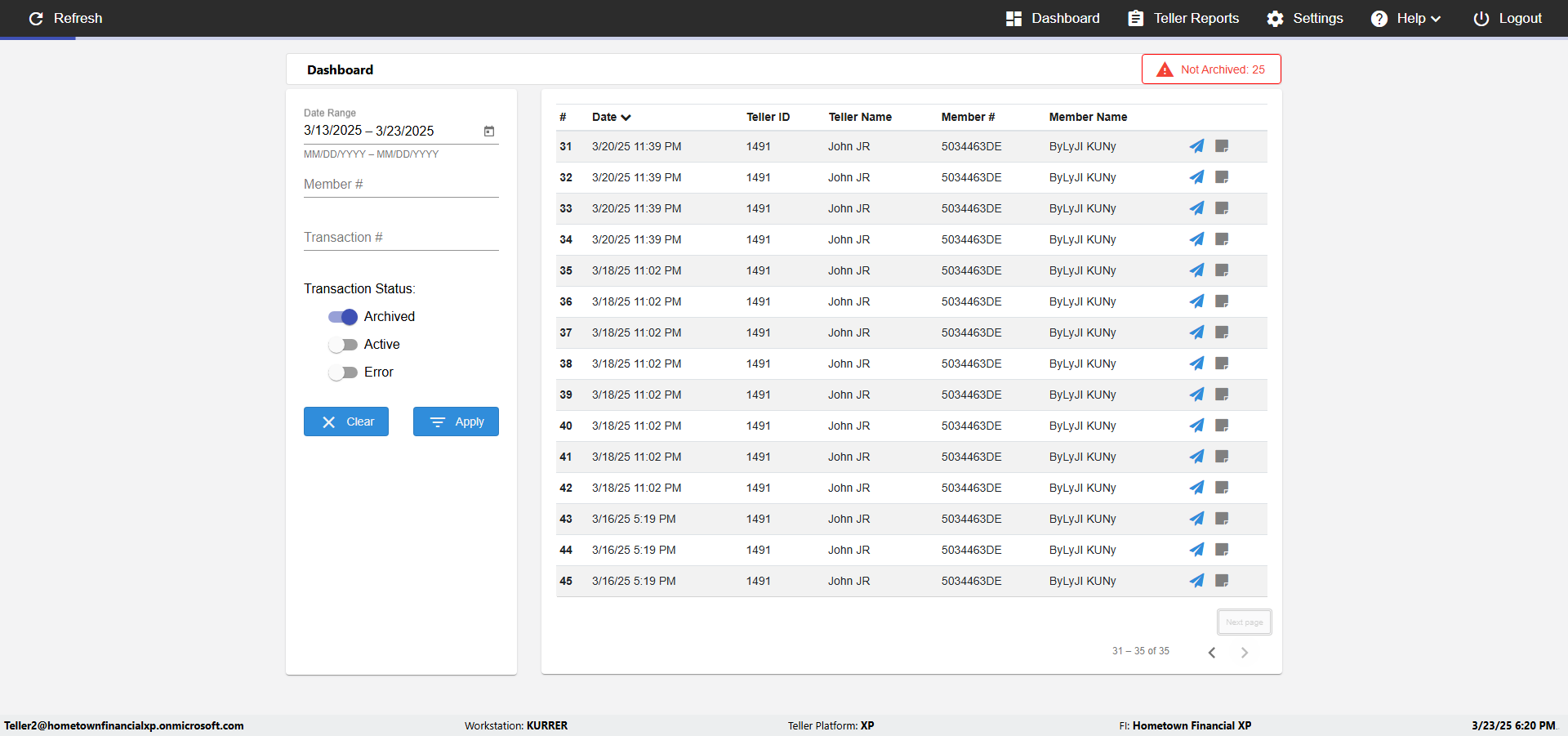The width and height of the screenshot is (1568, 736).
Task: Refresh the page
Action: (x=65, y=18)
